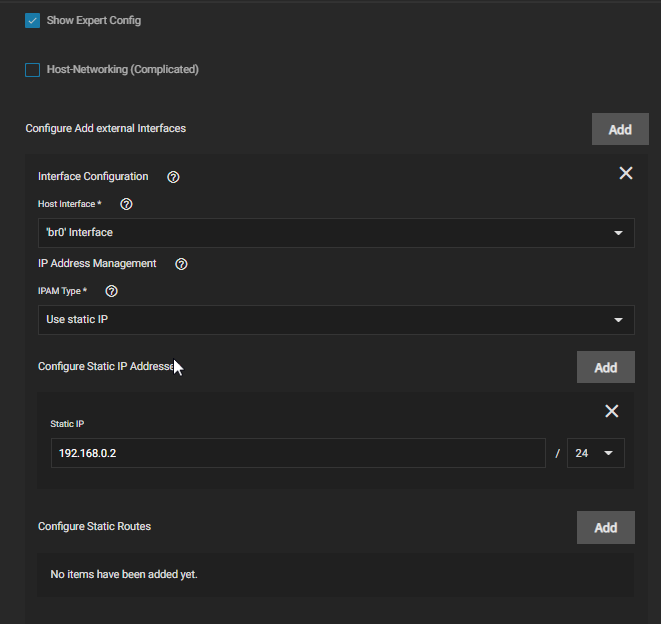This screenshot has height=624, width=661.
Task: Delete the 192.168.0.2 static IP entry
Action: click(611, 411)
